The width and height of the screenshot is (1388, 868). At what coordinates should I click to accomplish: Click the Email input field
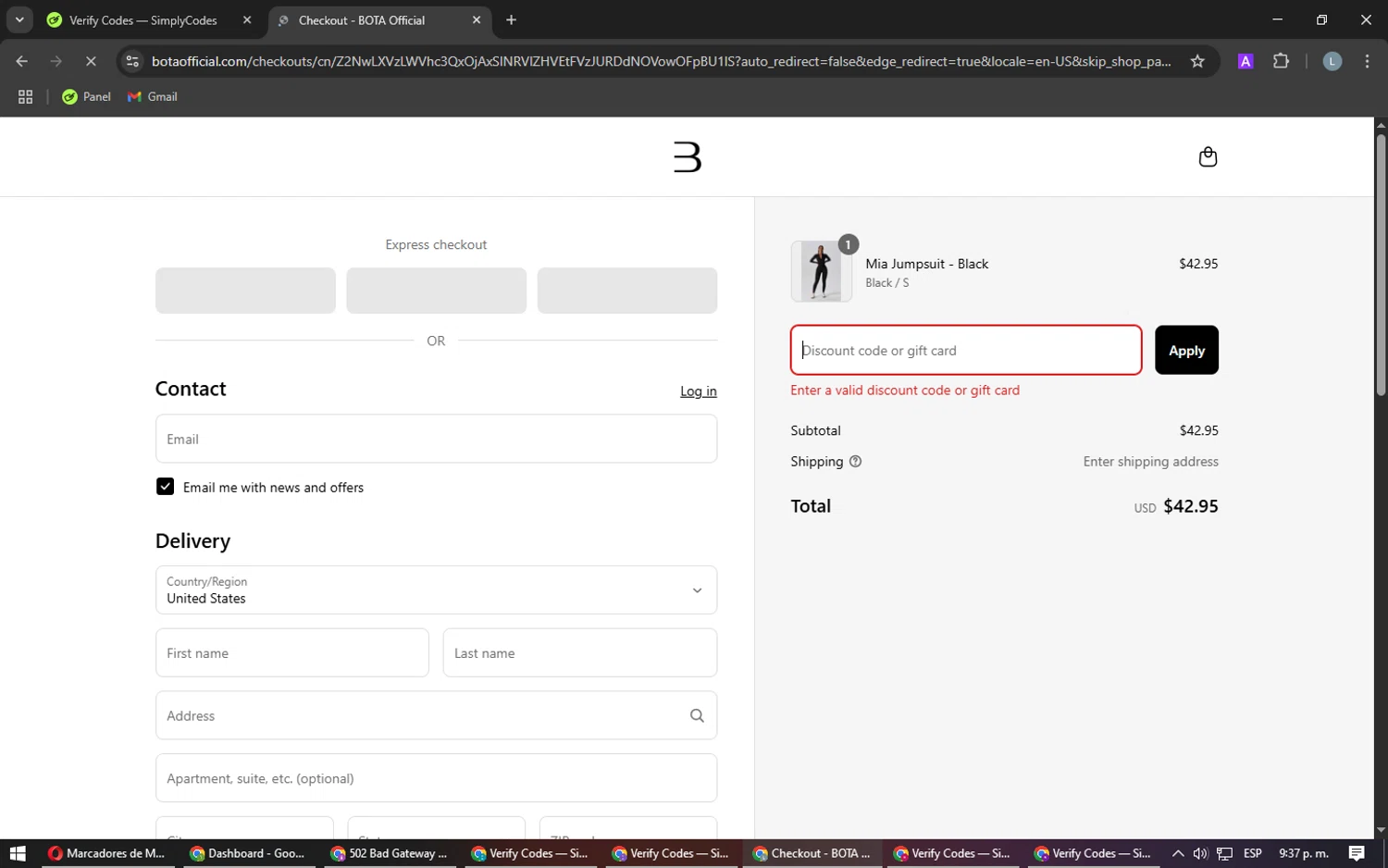[x=436, y=439]
